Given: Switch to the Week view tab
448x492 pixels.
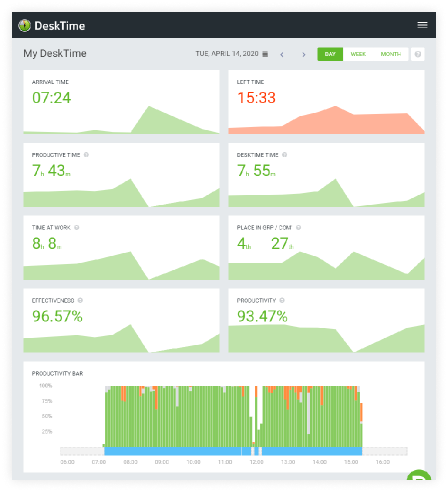Looking at the screenshot, I should [x=358, y=54].
